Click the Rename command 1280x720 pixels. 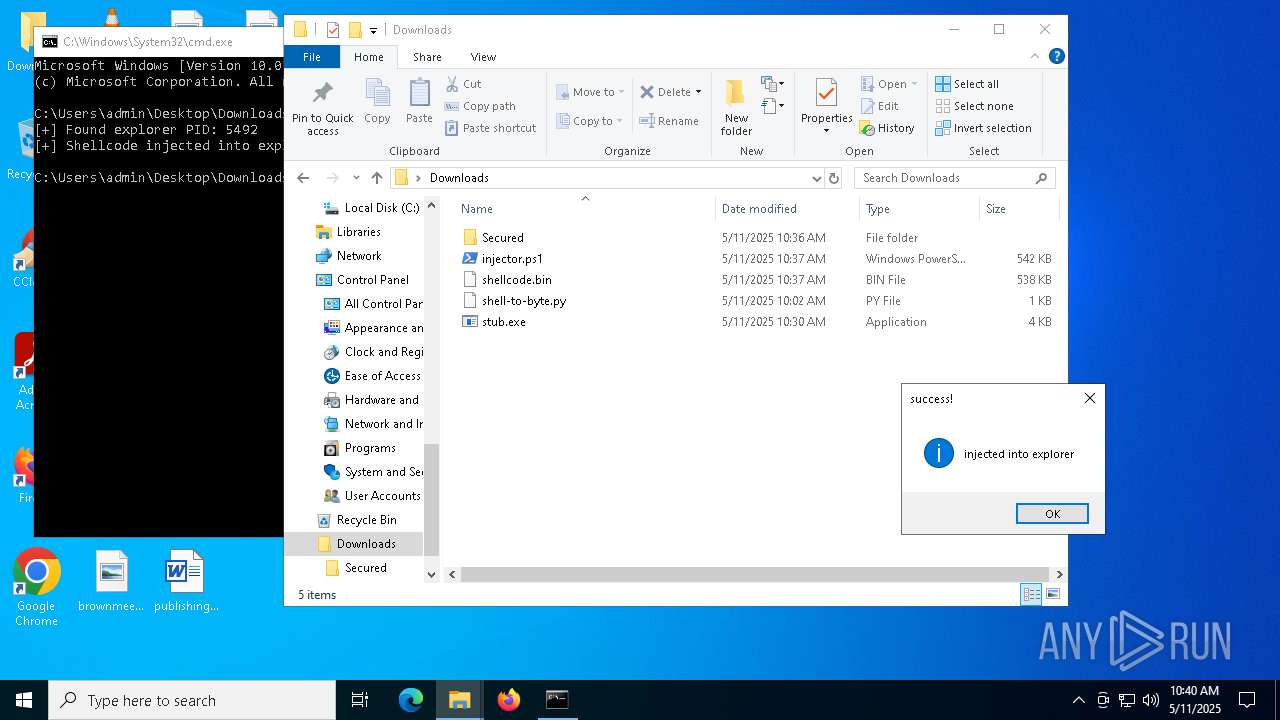(669, 121)
